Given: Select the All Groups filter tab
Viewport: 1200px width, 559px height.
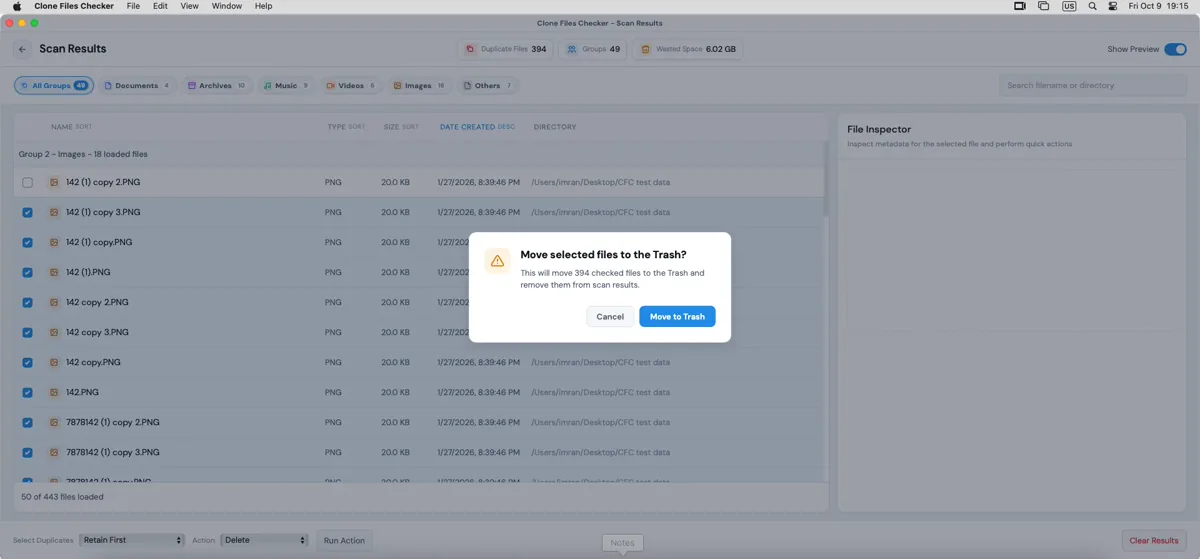Looking at the screenshot, I should coord(54,86).
